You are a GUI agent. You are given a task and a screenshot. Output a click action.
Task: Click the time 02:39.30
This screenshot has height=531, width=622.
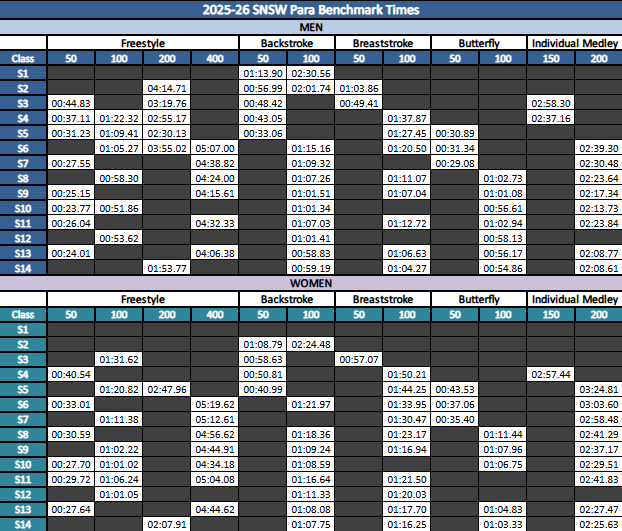point(599,148)
